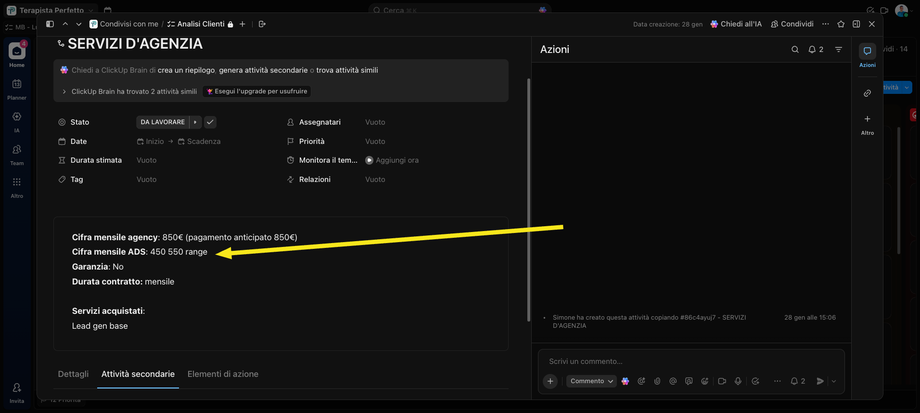Assign someone in Assegnatari field
Screen dimensions: 920x413
pos(376,122)
